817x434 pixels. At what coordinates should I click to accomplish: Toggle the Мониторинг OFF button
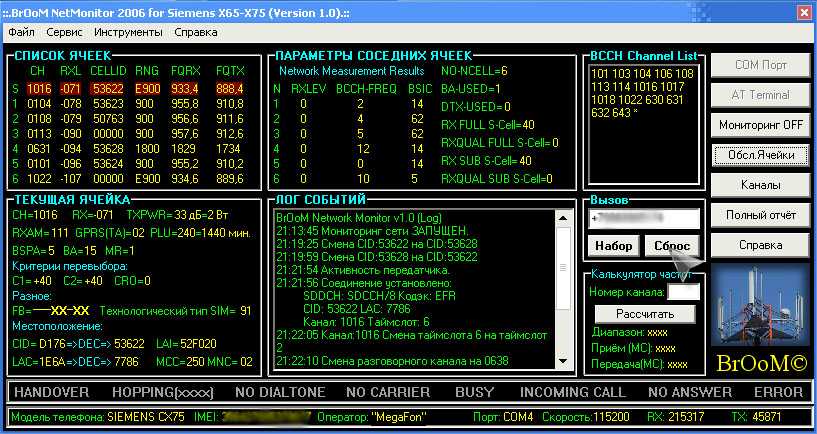(x=761, y=125)
